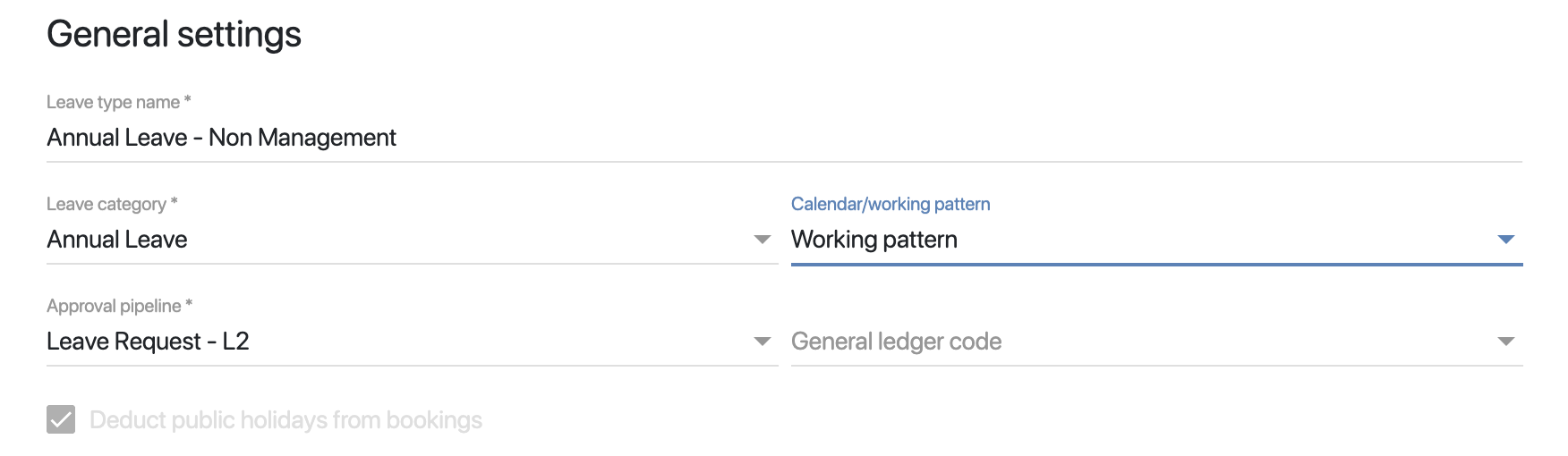Viewport: 1568px width, 456px height.
Task: Click the Leave type name input field
Action: 784,138
